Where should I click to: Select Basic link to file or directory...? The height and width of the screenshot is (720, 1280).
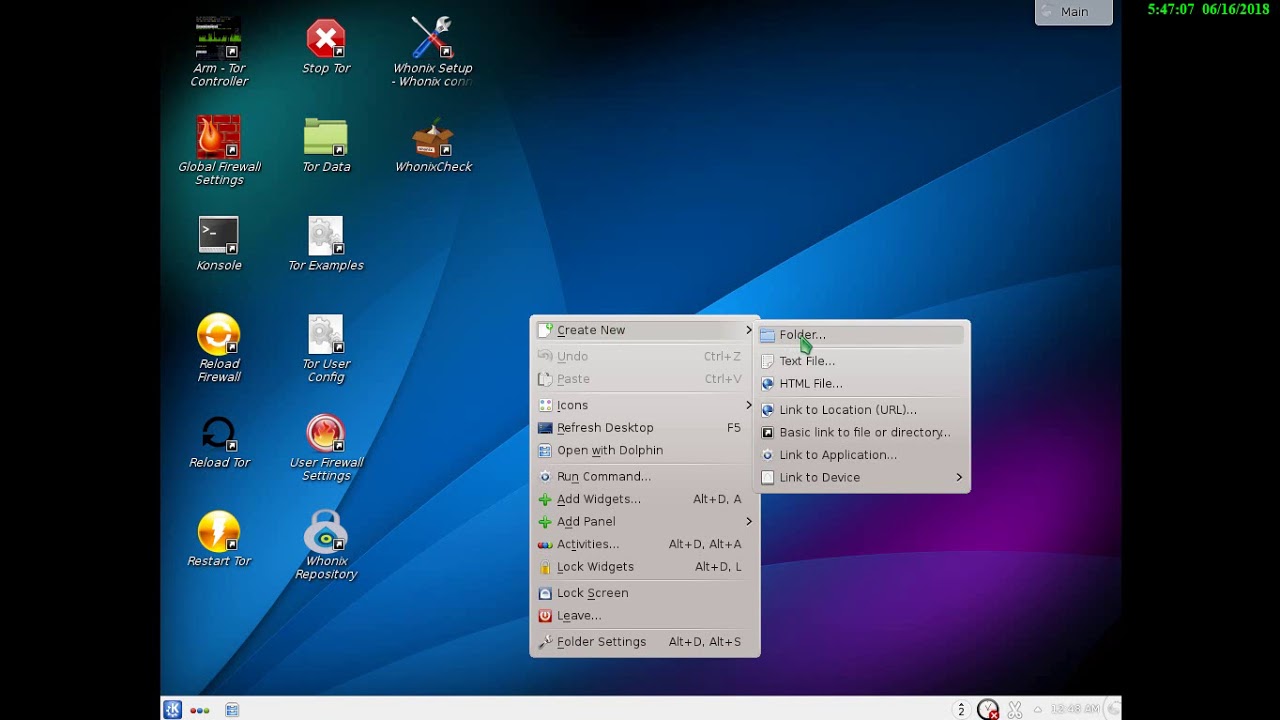tap(862, 433)
